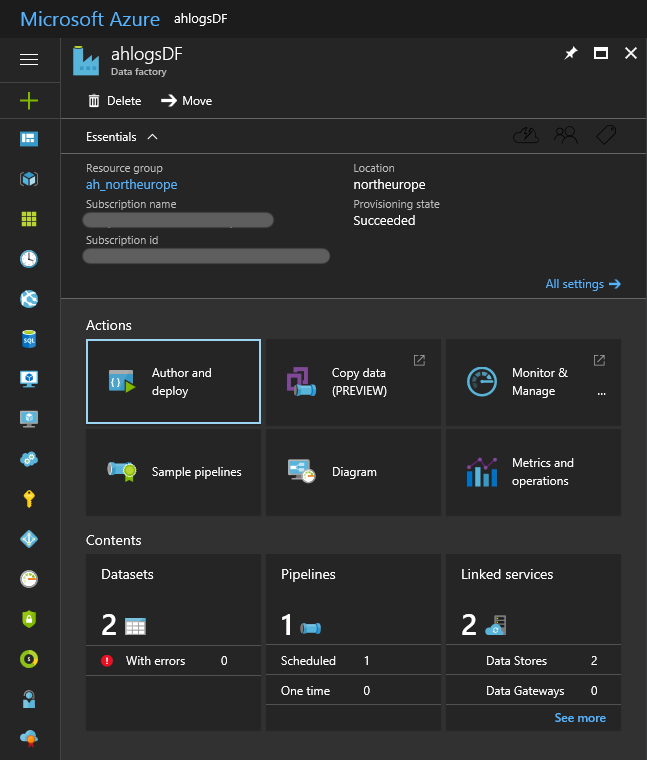Open Monitor gauge icon in sidebar
647x760 pixels.
point(29,579)
